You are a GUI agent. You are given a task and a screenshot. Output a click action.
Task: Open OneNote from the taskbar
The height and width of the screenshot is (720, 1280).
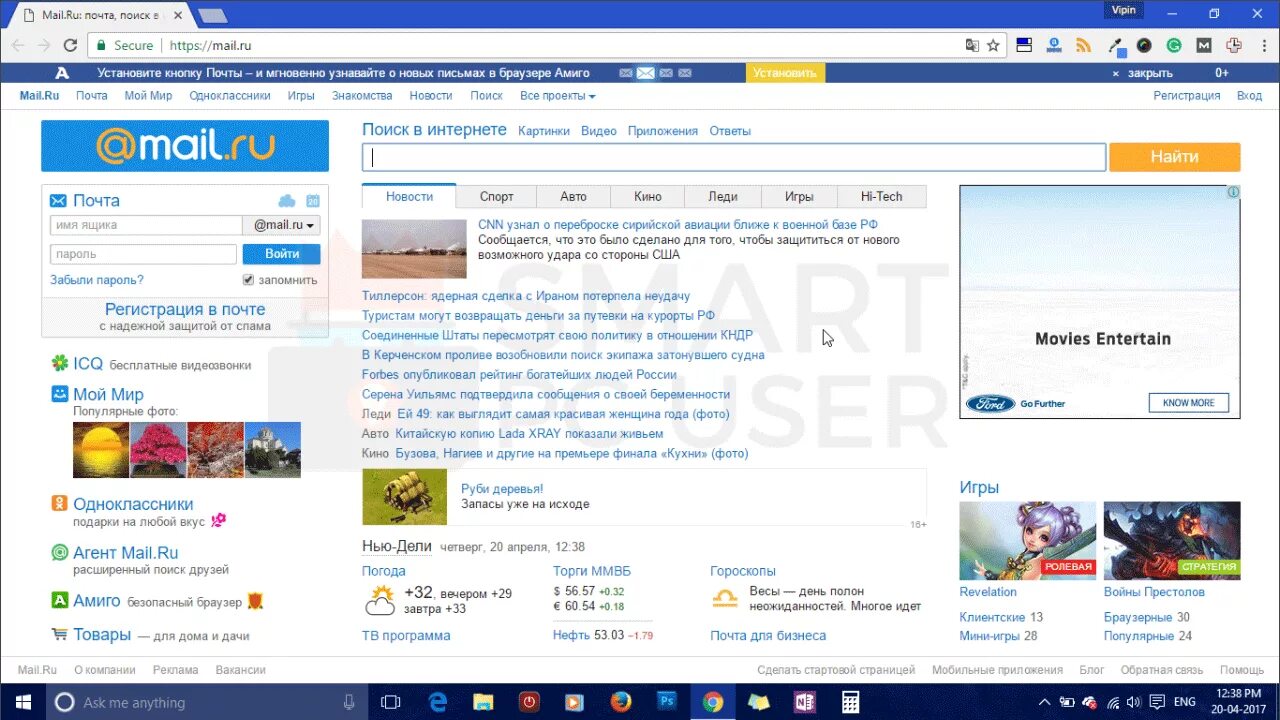click(803, 702)
